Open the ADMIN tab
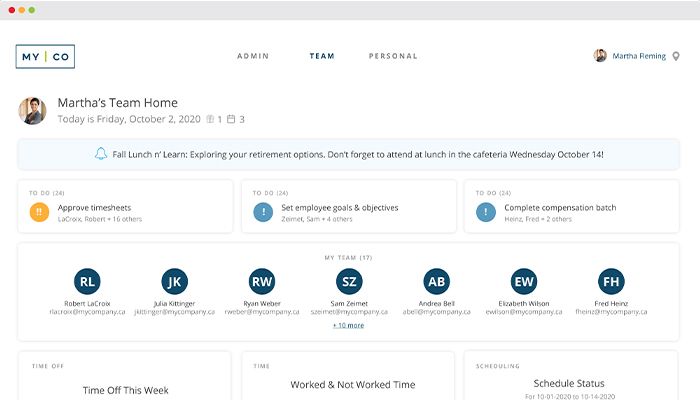The image size is (700, 400). [253, 56]
